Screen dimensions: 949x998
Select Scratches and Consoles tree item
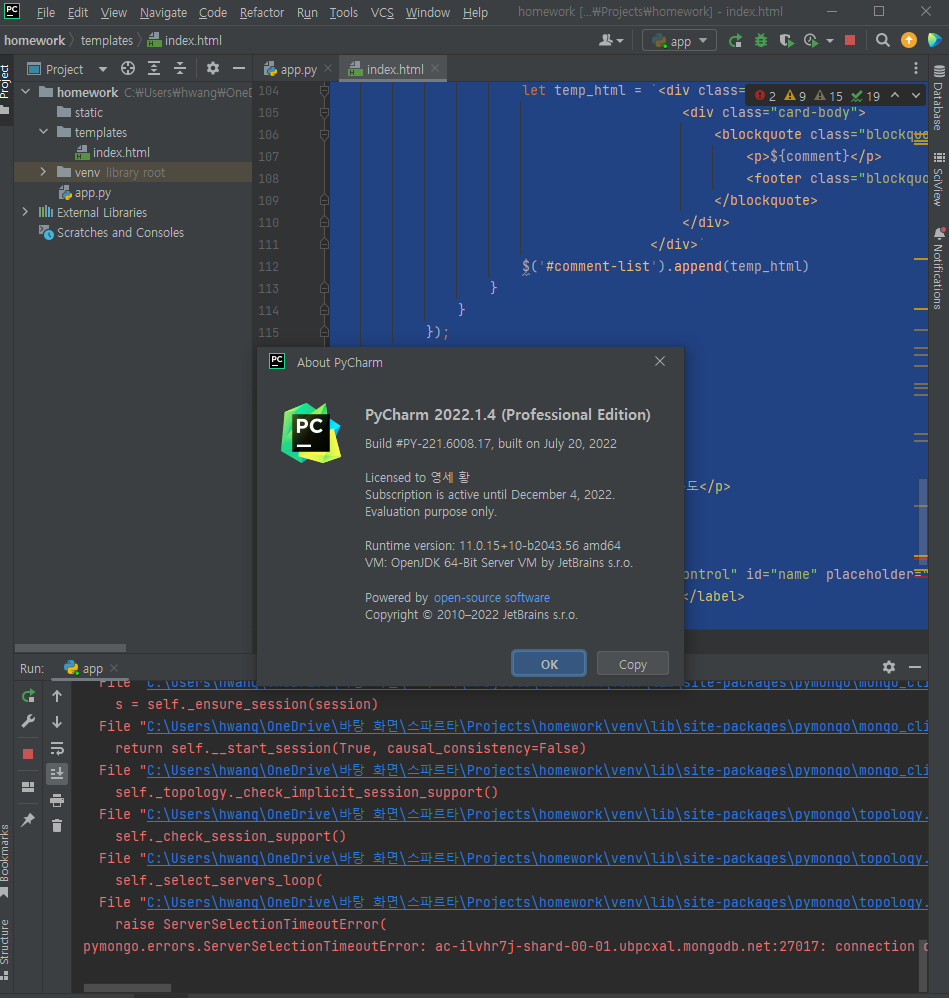pos(120,233)
